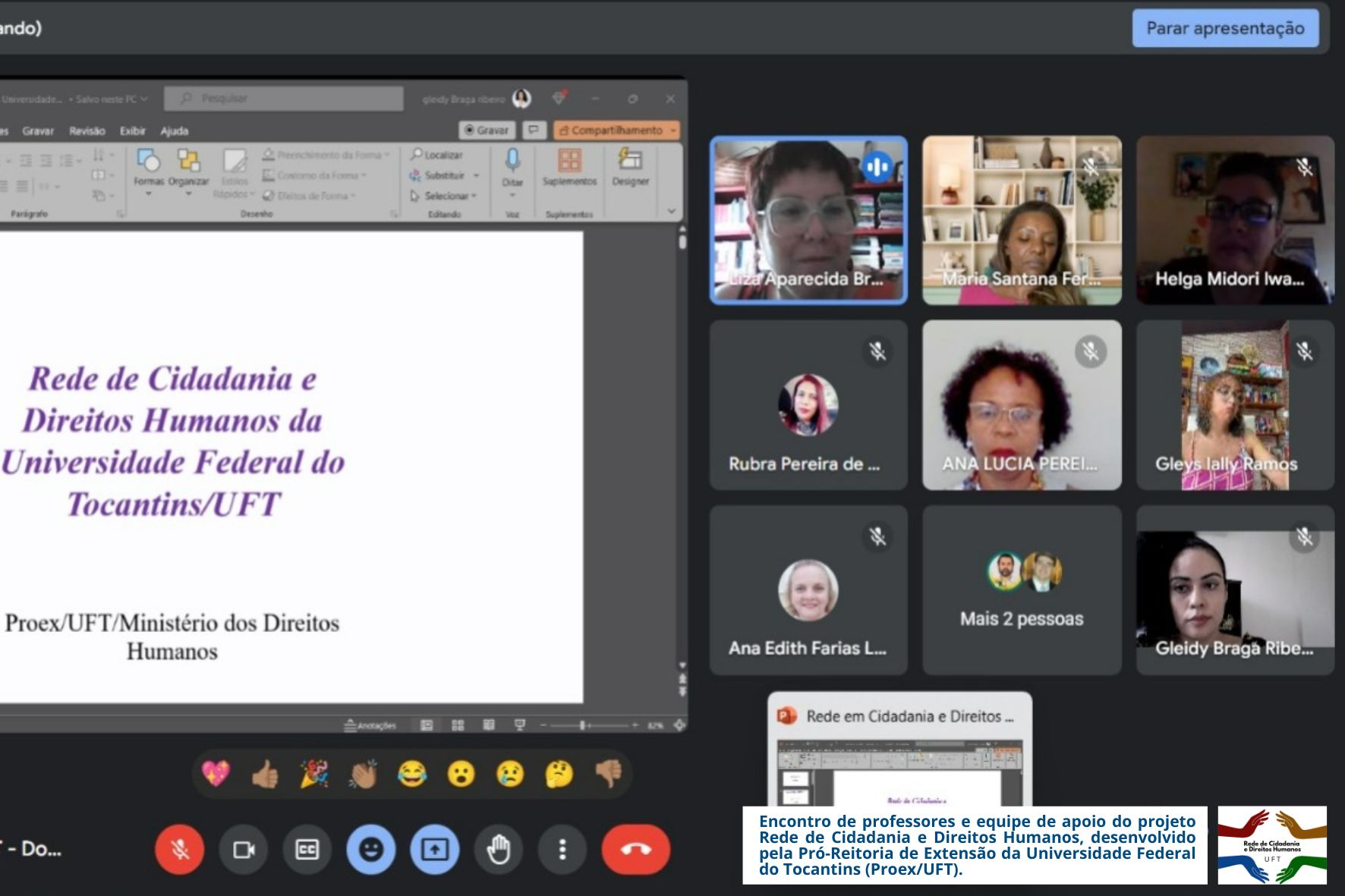The width and height of the screenshot is (1345, 896).
Task: Turn on the camera in Meet
Action: click(x=244, y=849)
